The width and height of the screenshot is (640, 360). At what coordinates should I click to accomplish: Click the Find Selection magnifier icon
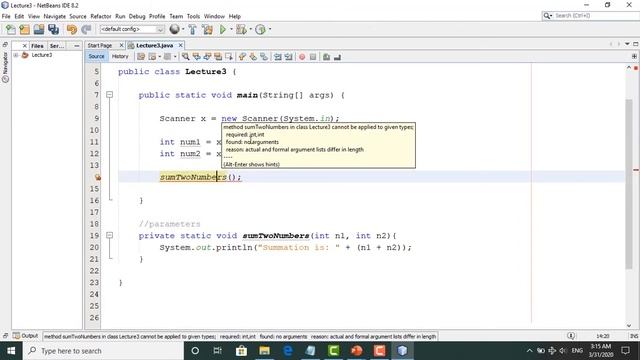pyautogui.click(x=186, y=57)
